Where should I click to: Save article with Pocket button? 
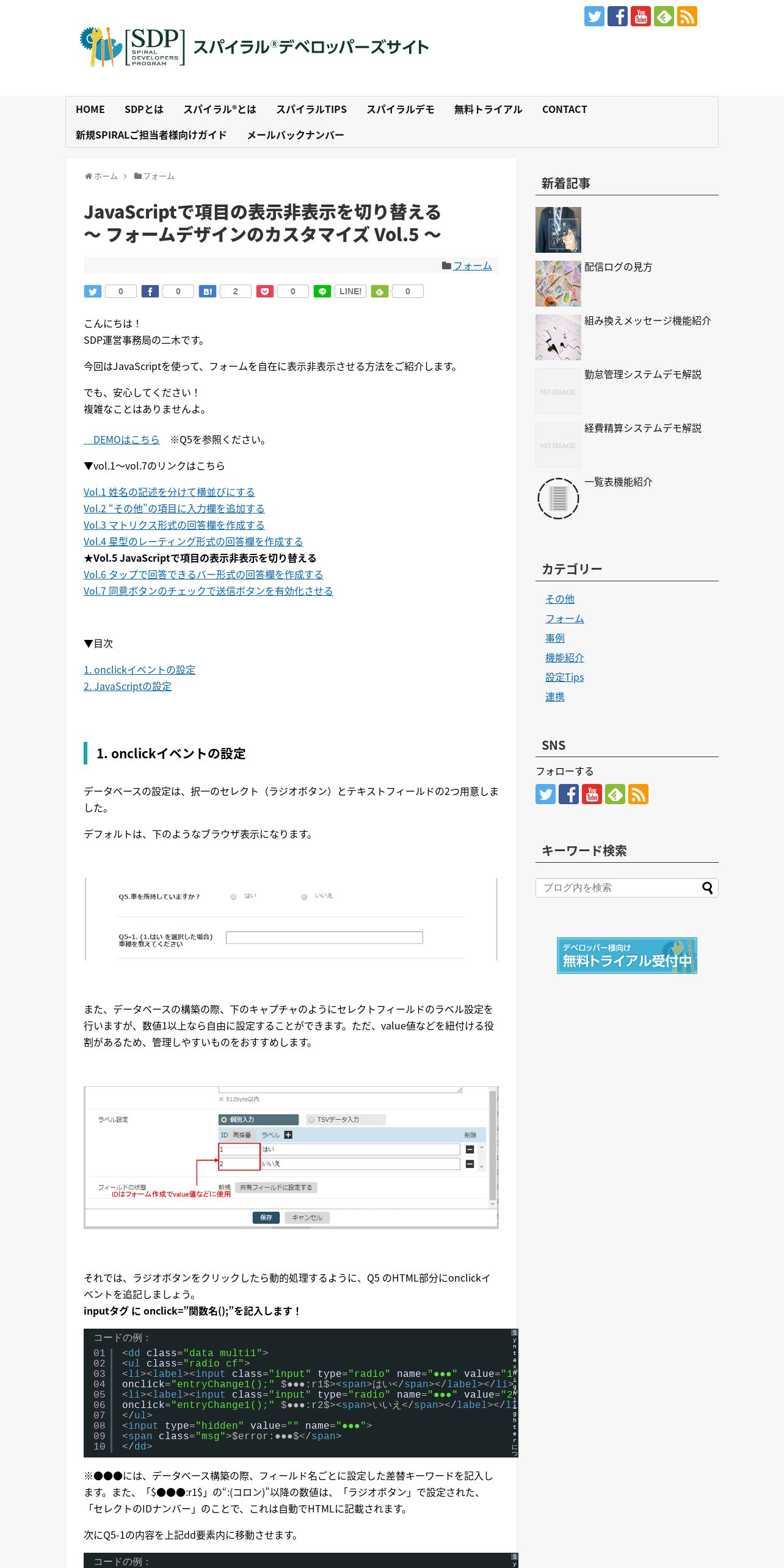click(x=265, y=291)
